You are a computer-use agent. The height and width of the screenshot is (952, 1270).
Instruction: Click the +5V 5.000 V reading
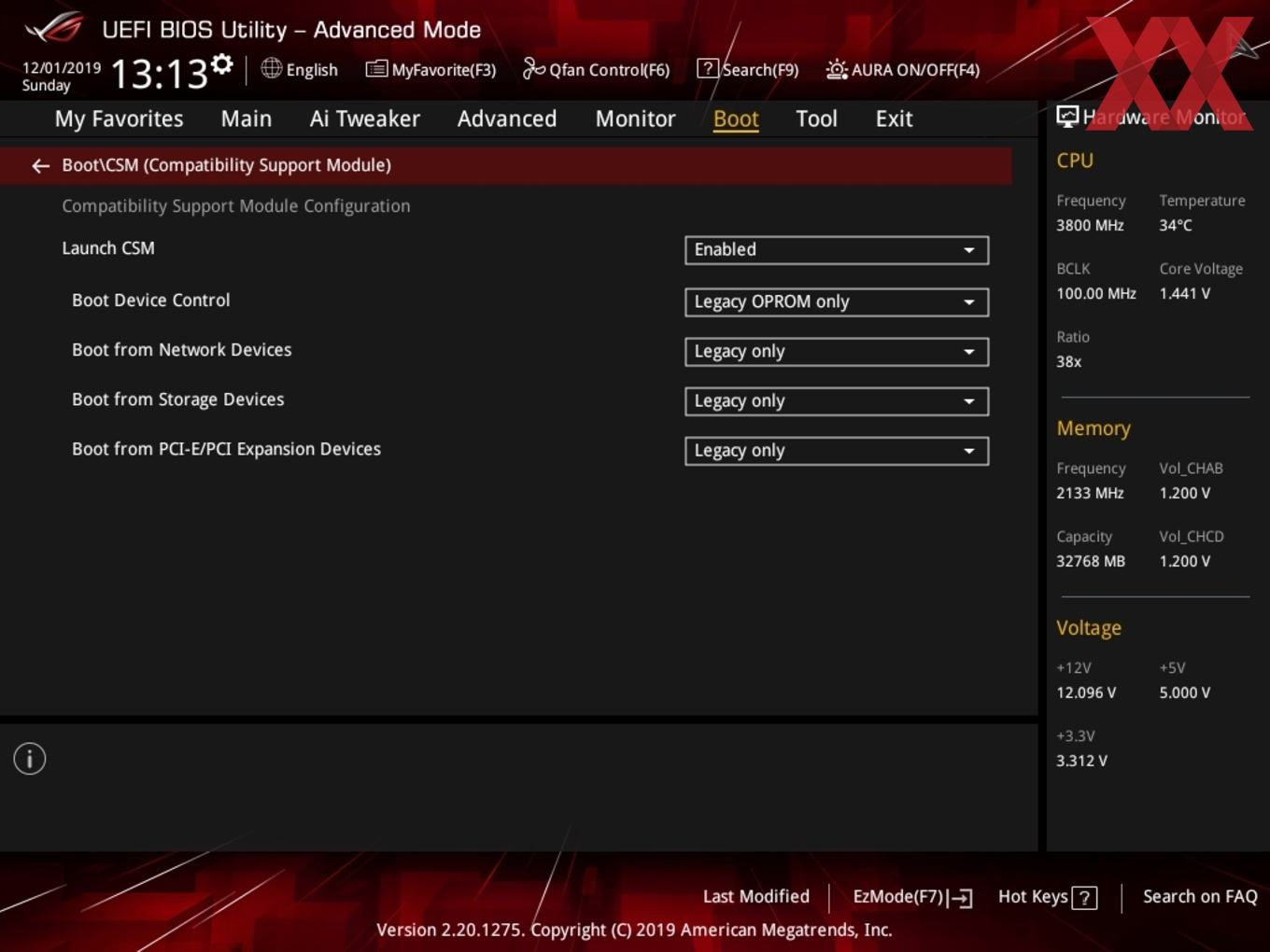(x=1184, y=693)
